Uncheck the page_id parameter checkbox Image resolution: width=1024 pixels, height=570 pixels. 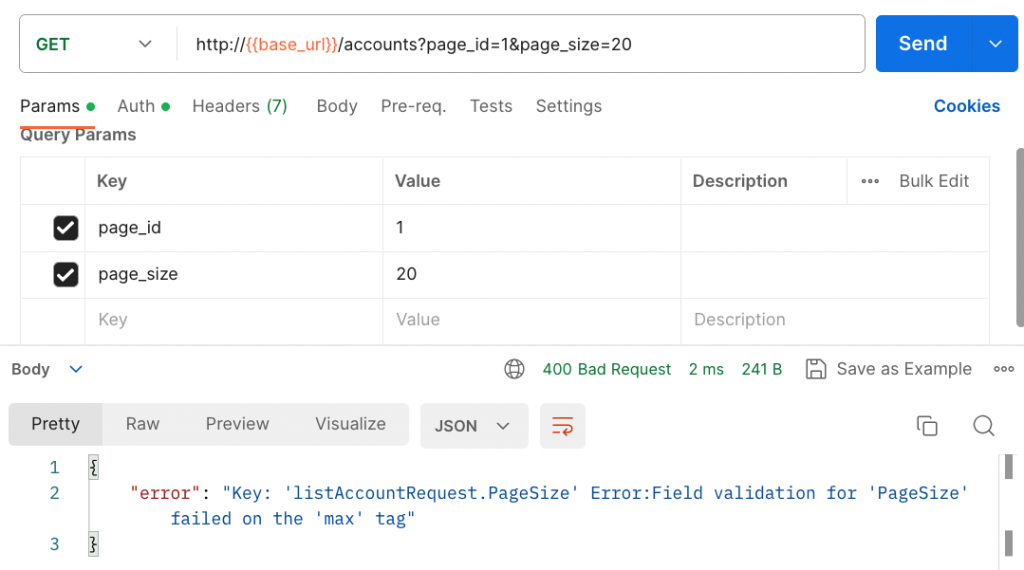tap(66, 228)
